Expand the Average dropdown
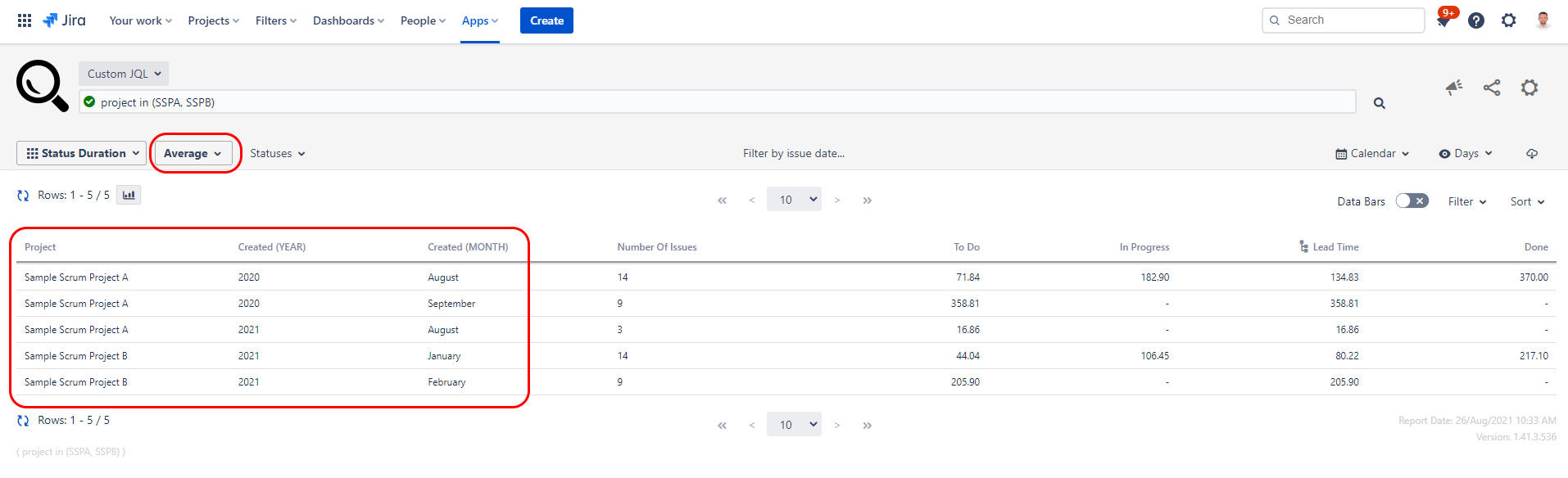Viewport: 1568px width, 478px height. (x=193, y=153)
